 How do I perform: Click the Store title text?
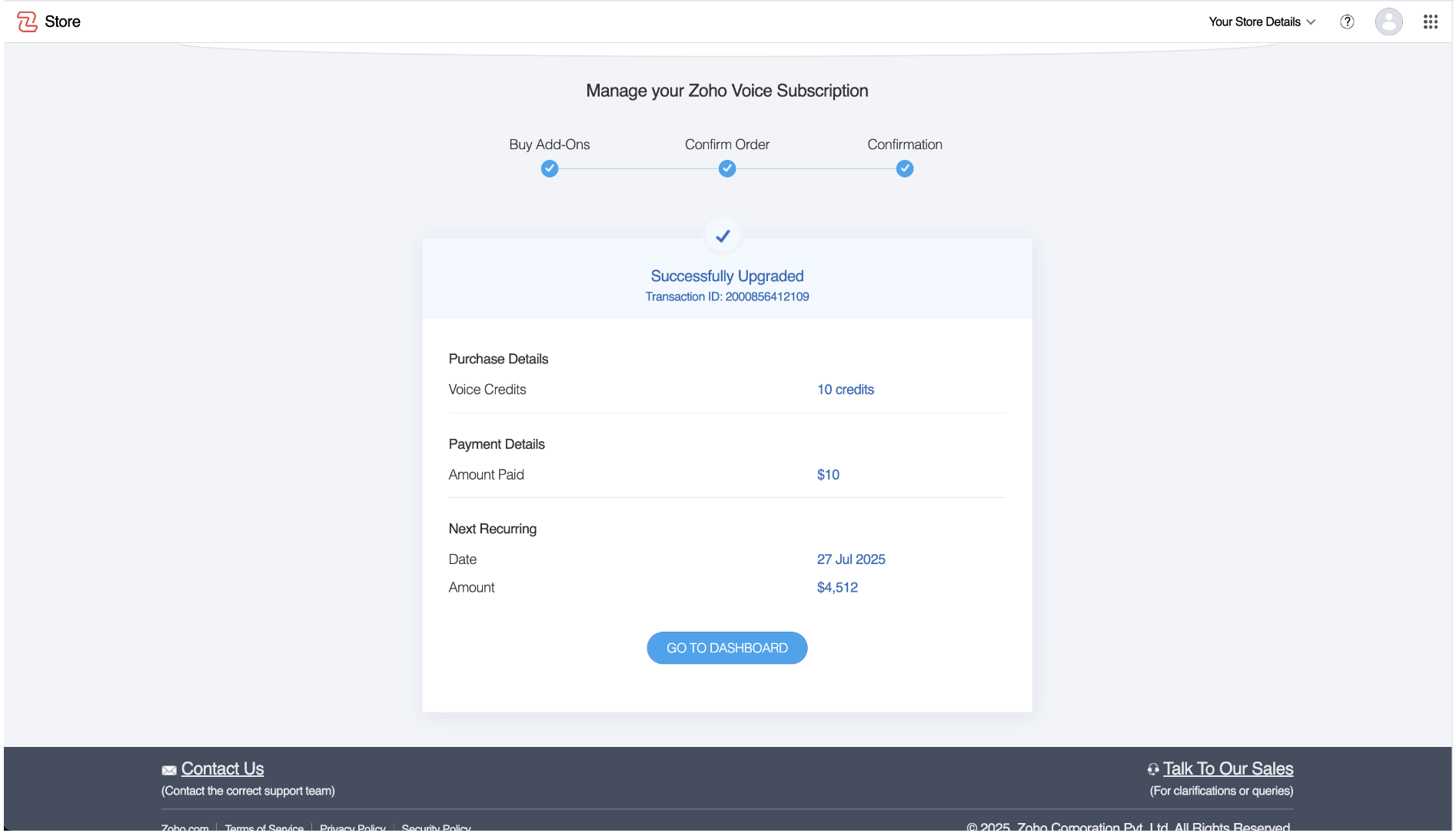point(62,22)
